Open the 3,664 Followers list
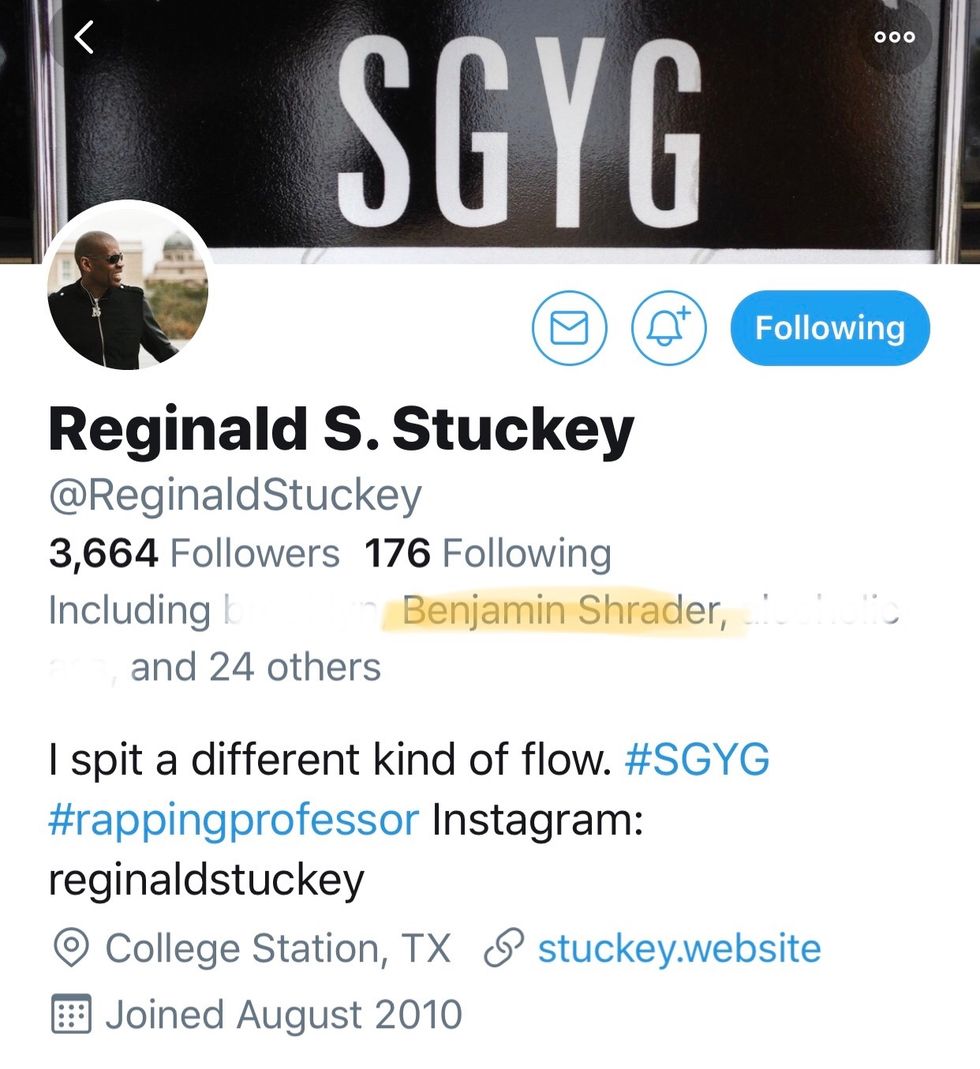The height and width of the screenshot is (1069, 980). 194,553
